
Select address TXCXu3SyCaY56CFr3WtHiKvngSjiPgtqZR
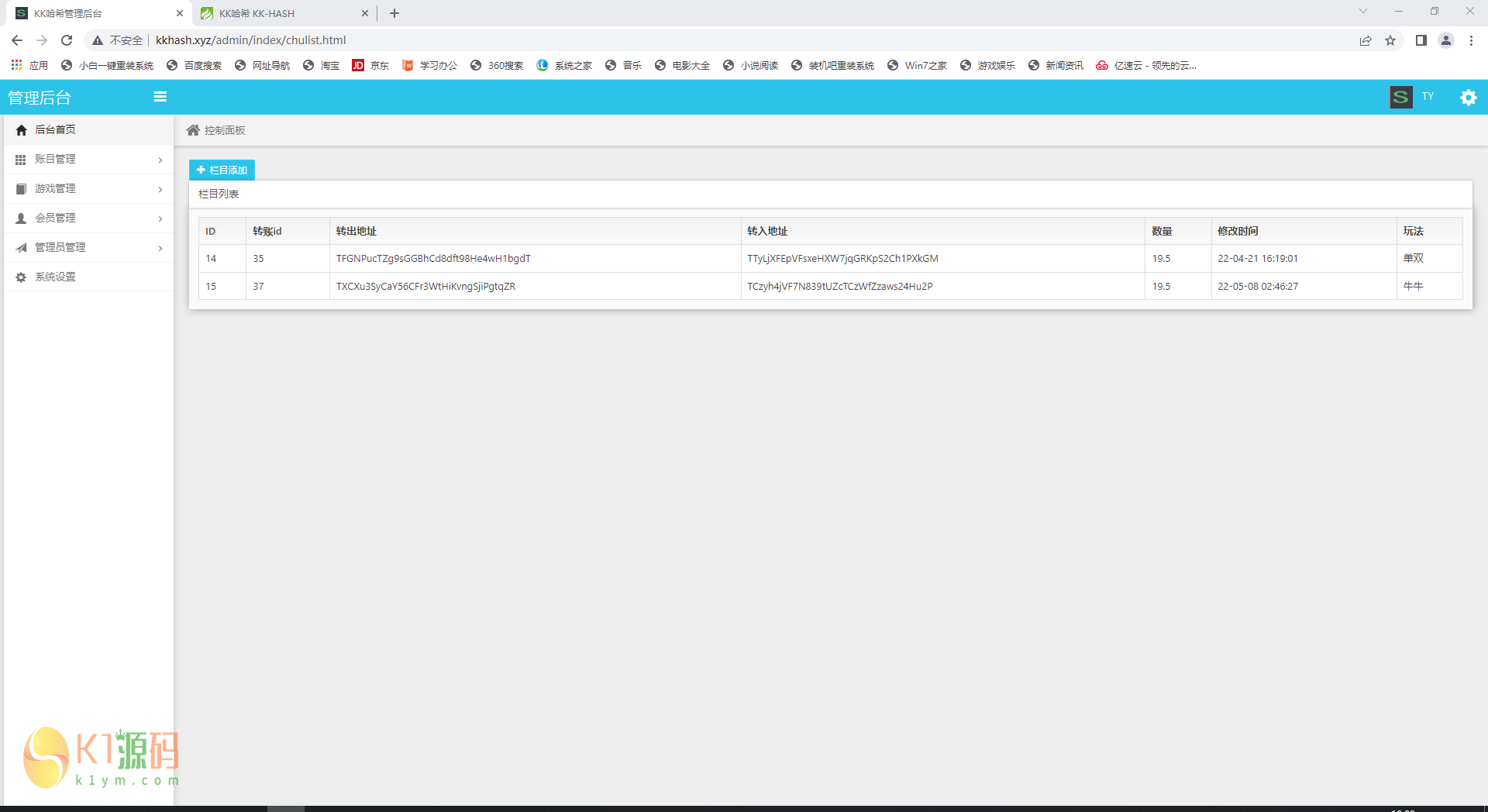tap(425, 287)
